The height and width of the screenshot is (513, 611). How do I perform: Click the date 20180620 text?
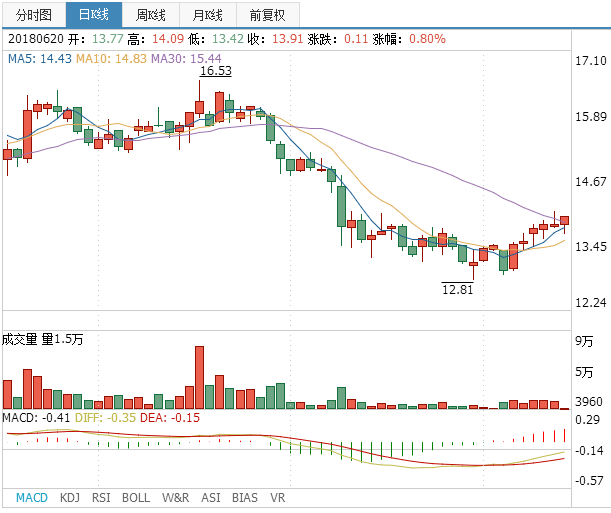[36, 39]
